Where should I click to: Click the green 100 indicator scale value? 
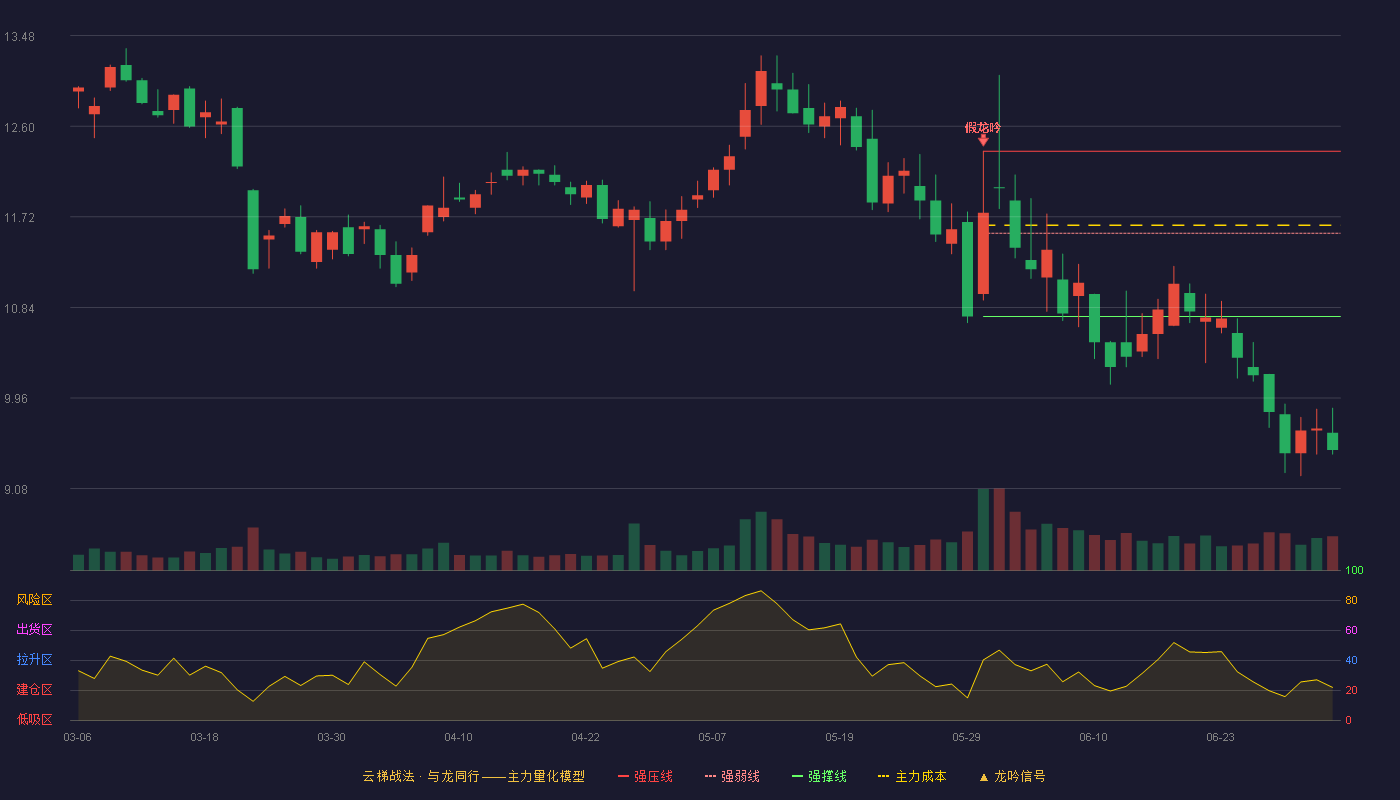tap(1354, 571)
